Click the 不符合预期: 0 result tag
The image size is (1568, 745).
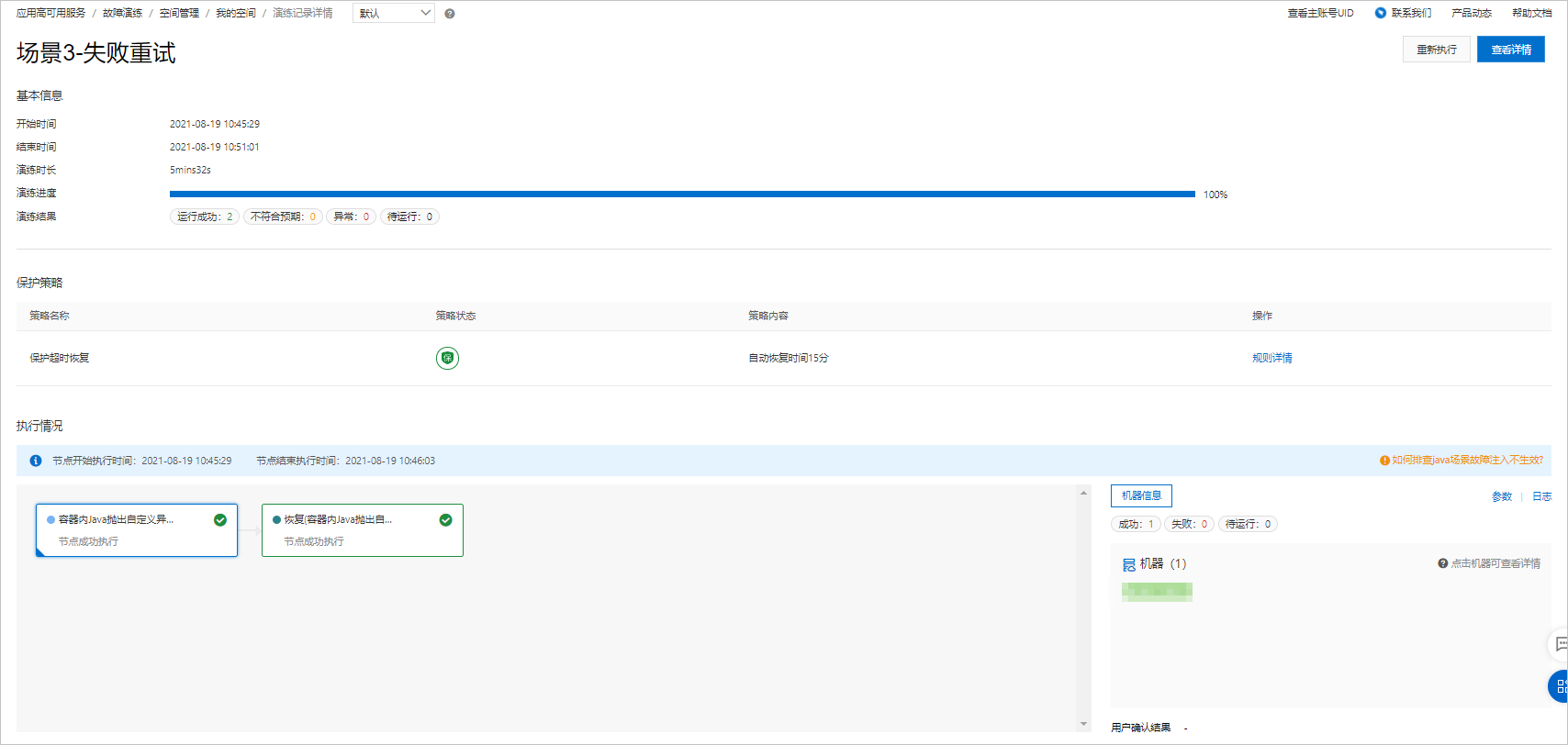tap(283, 217)
